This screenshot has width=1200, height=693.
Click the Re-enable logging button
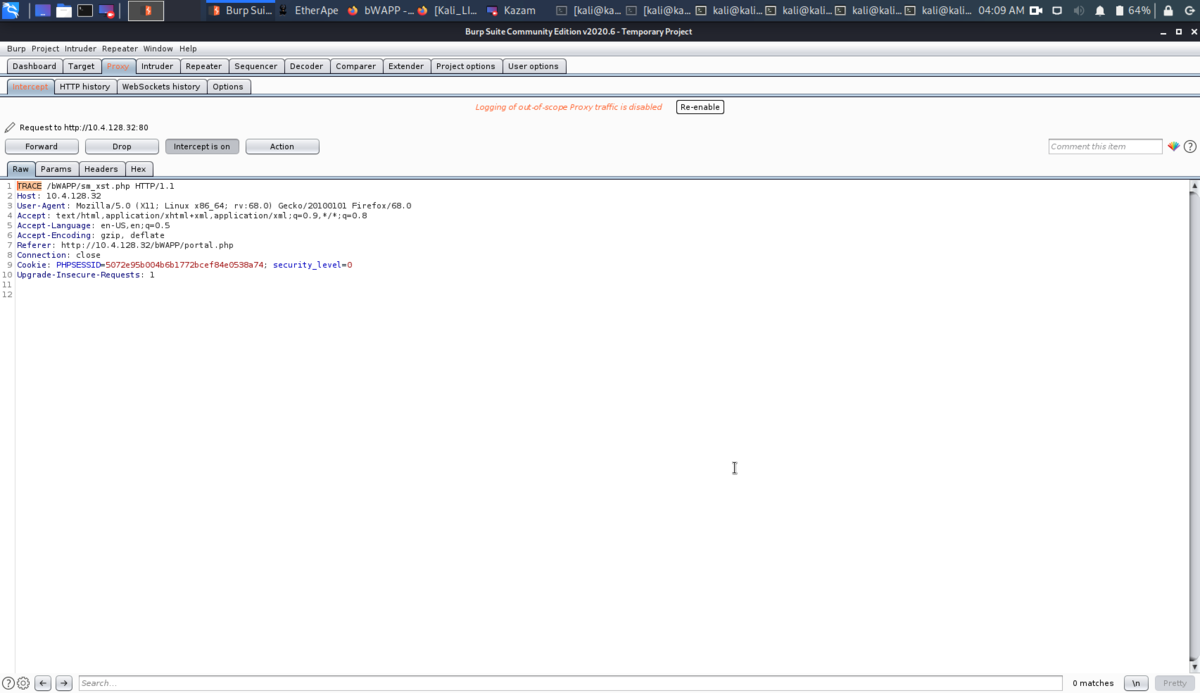click(x=700, y=107)
